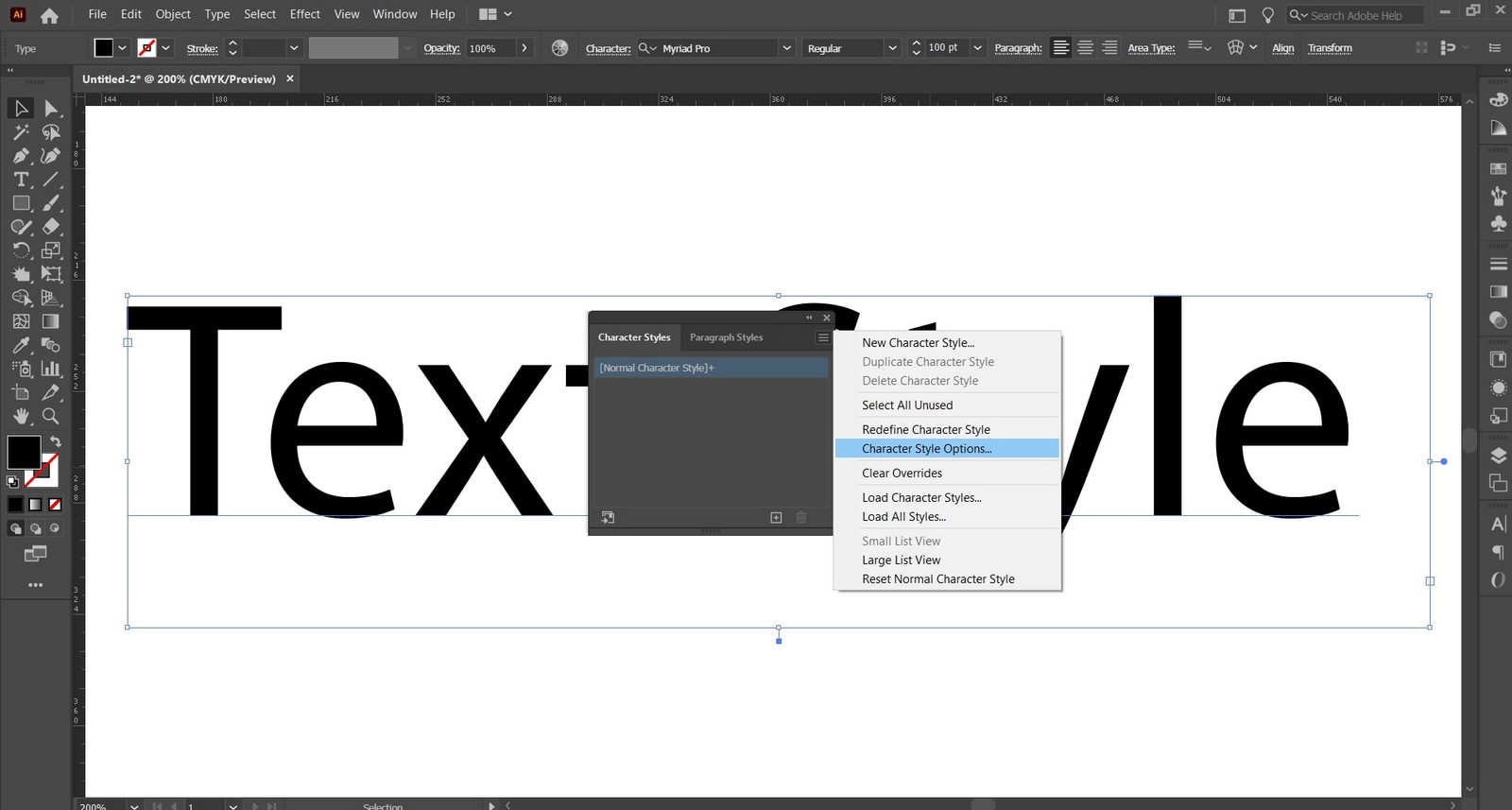
Task: Enable Draw Behind mode
Action: (35, 528)
